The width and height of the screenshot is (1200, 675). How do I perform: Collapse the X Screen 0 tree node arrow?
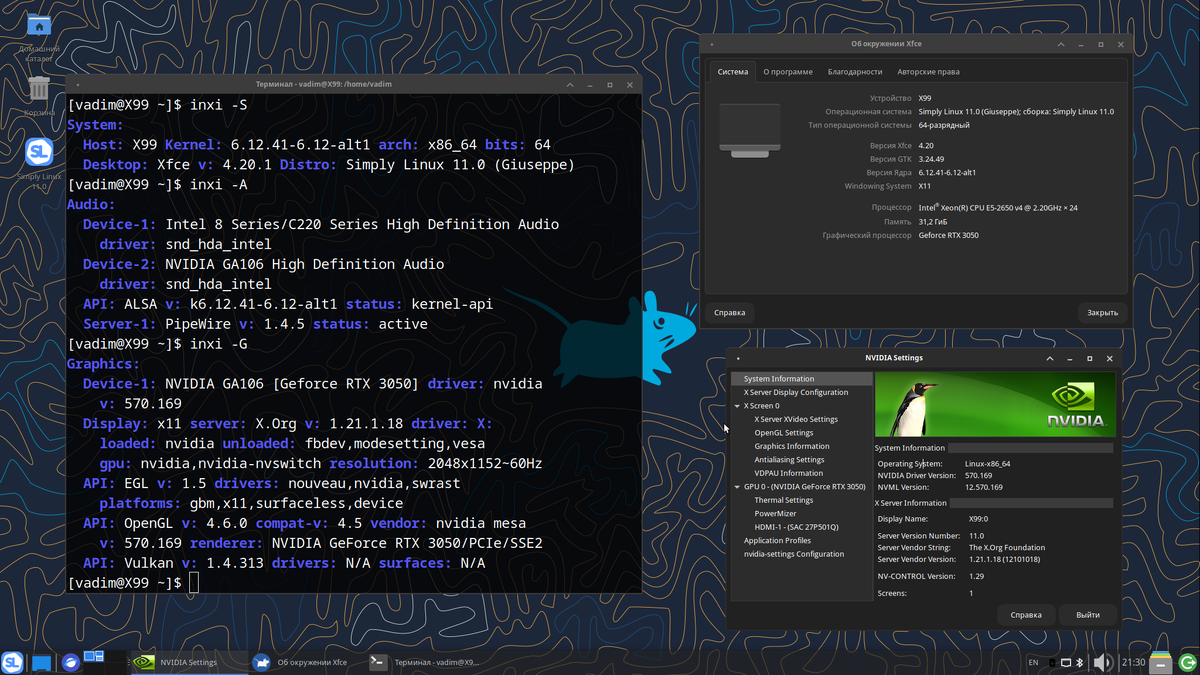click(x=738, y=406)
